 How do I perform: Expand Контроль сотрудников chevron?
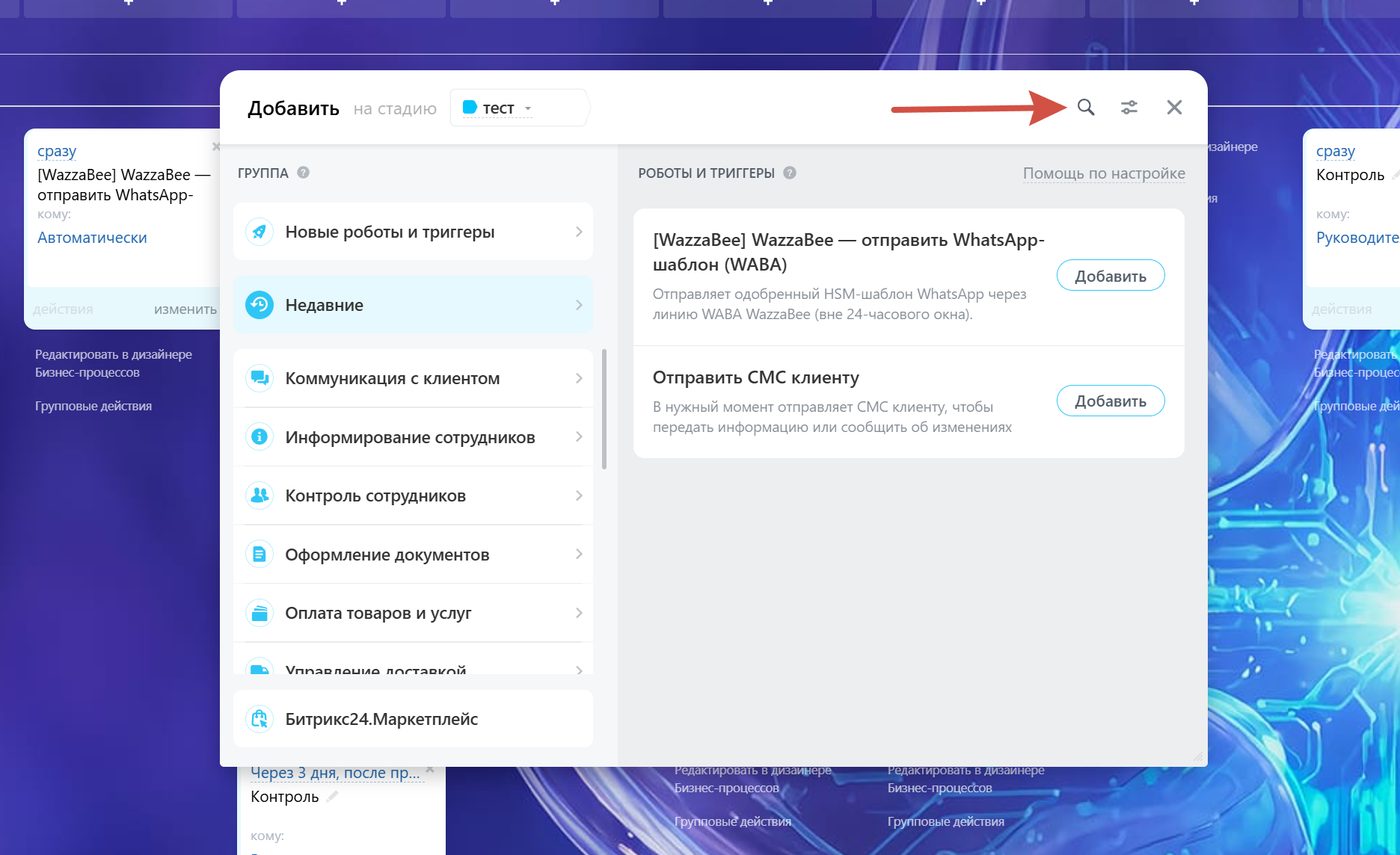click(579, 496)
